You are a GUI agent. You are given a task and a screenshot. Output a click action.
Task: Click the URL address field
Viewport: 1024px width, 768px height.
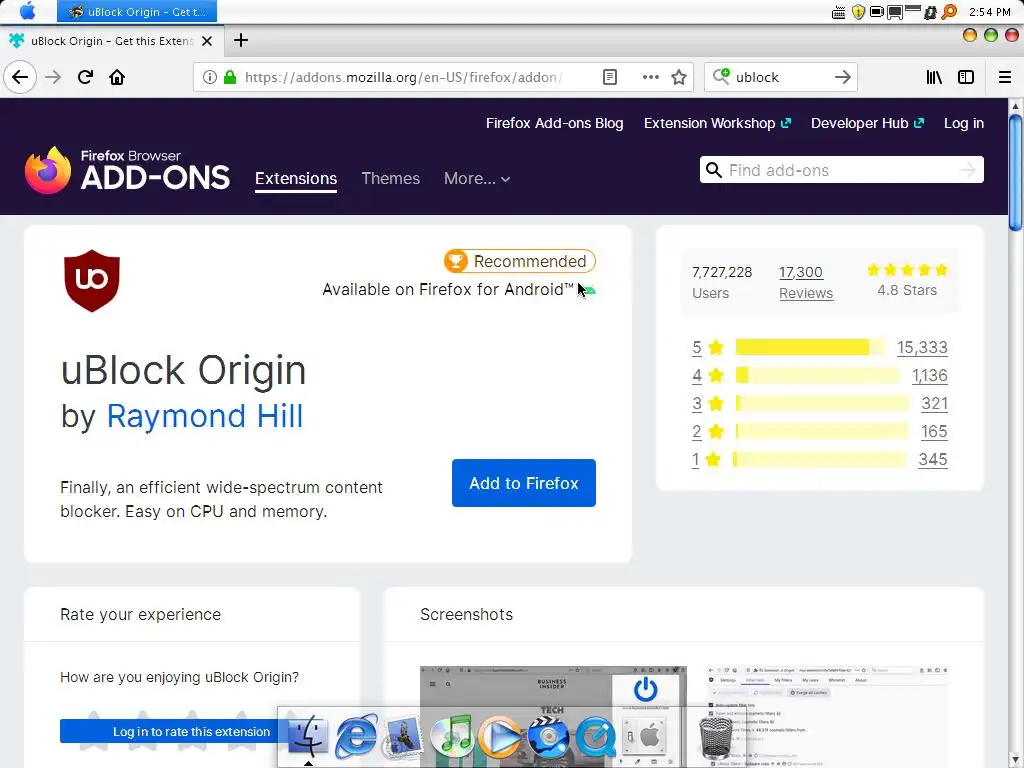point(402,77)
